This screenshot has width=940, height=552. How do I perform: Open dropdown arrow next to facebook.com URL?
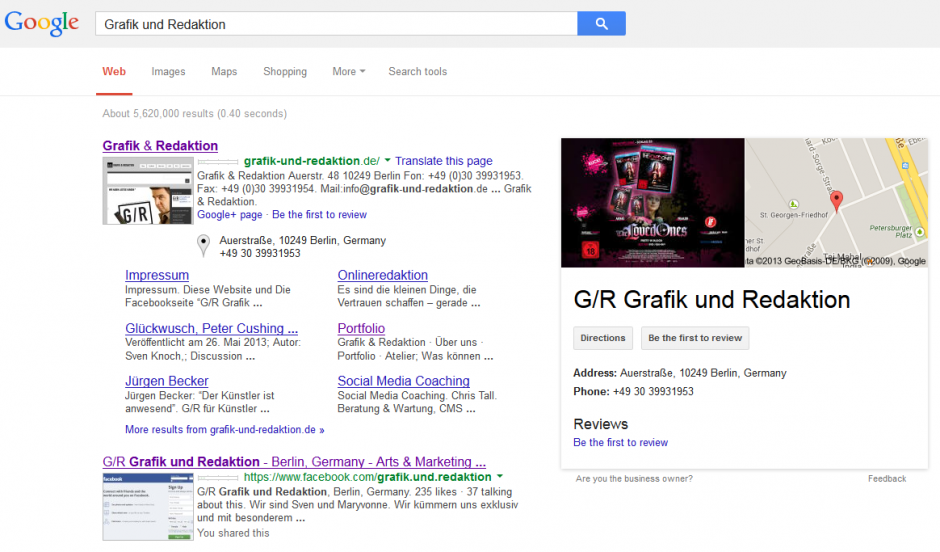click(x=500, y=476)
